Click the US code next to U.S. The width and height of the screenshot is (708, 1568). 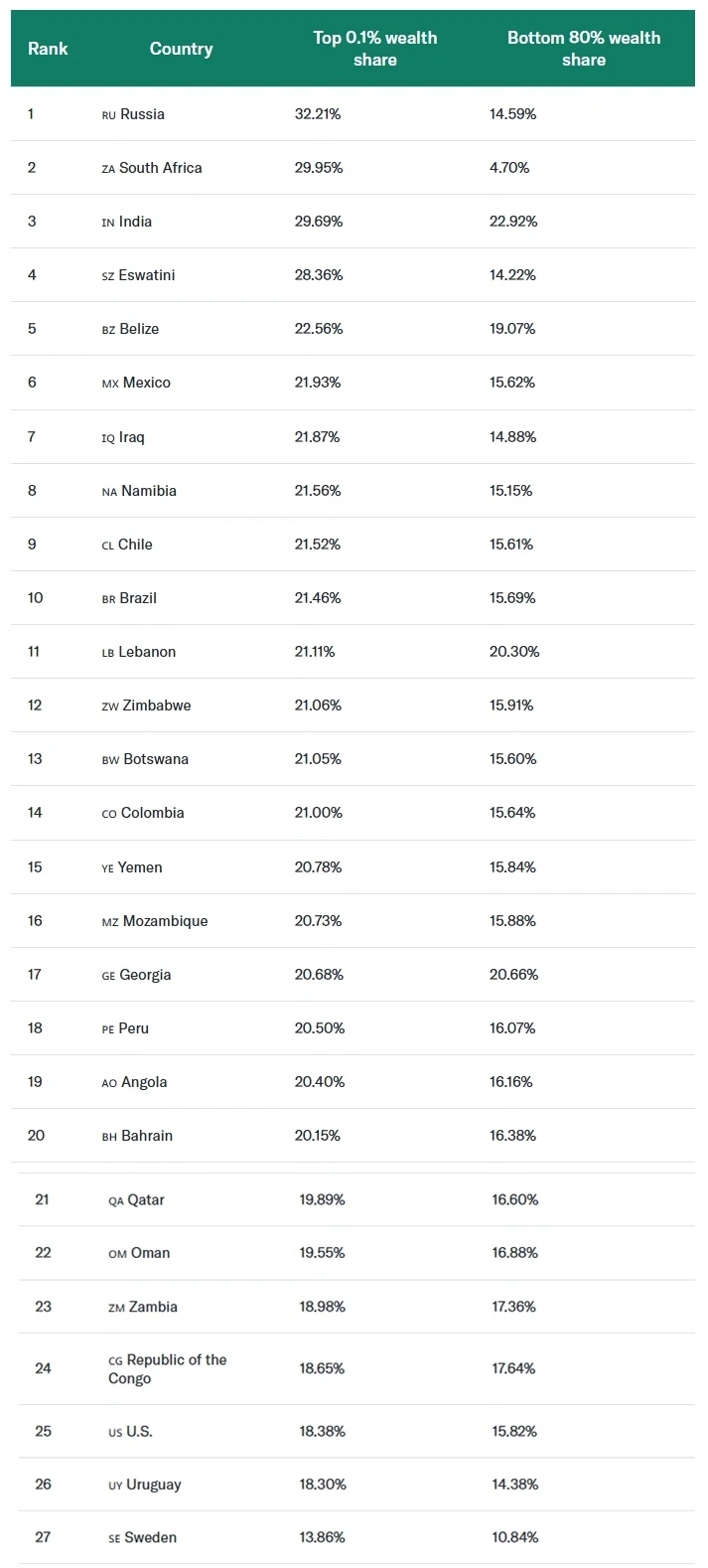pos(115,1433)
